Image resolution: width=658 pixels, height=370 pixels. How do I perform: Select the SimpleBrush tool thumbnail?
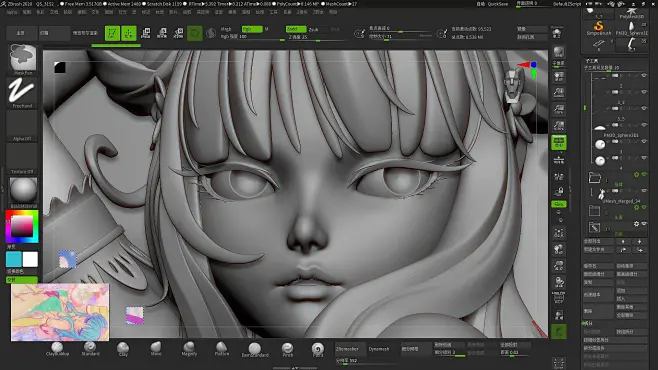598,28
